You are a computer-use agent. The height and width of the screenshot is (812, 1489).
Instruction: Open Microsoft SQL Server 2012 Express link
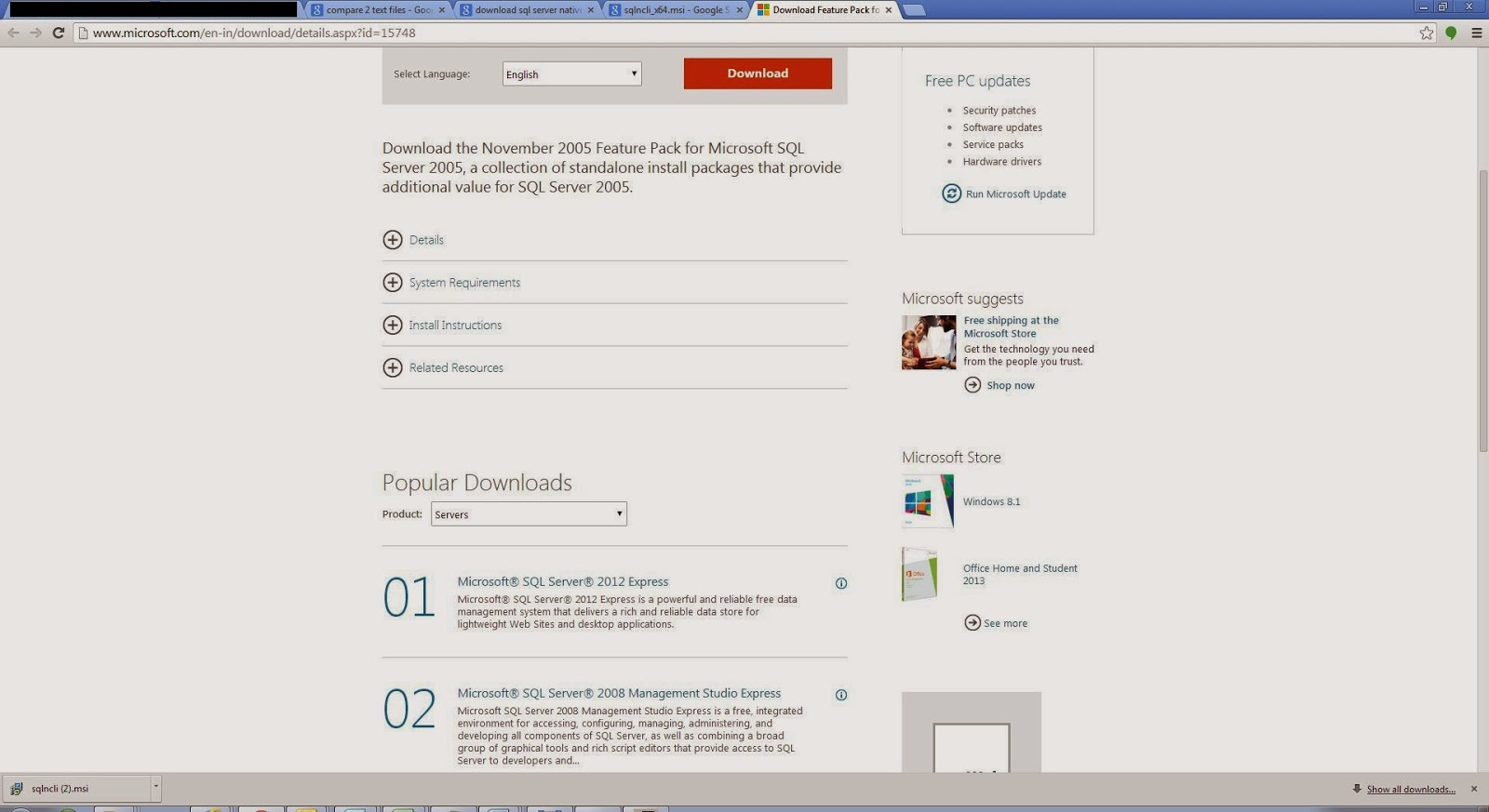[563, 582]
